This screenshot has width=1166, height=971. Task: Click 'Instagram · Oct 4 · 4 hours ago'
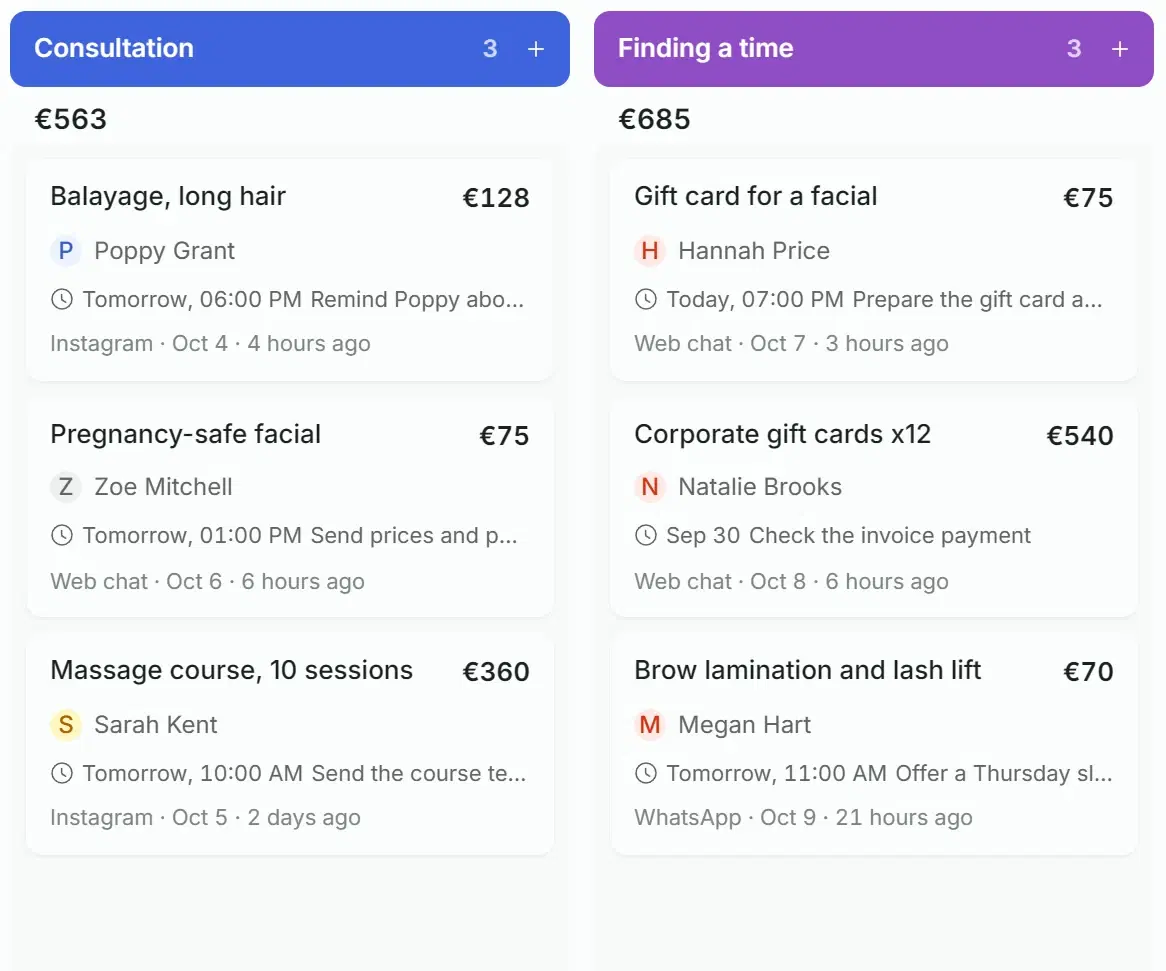pos(210,343)
